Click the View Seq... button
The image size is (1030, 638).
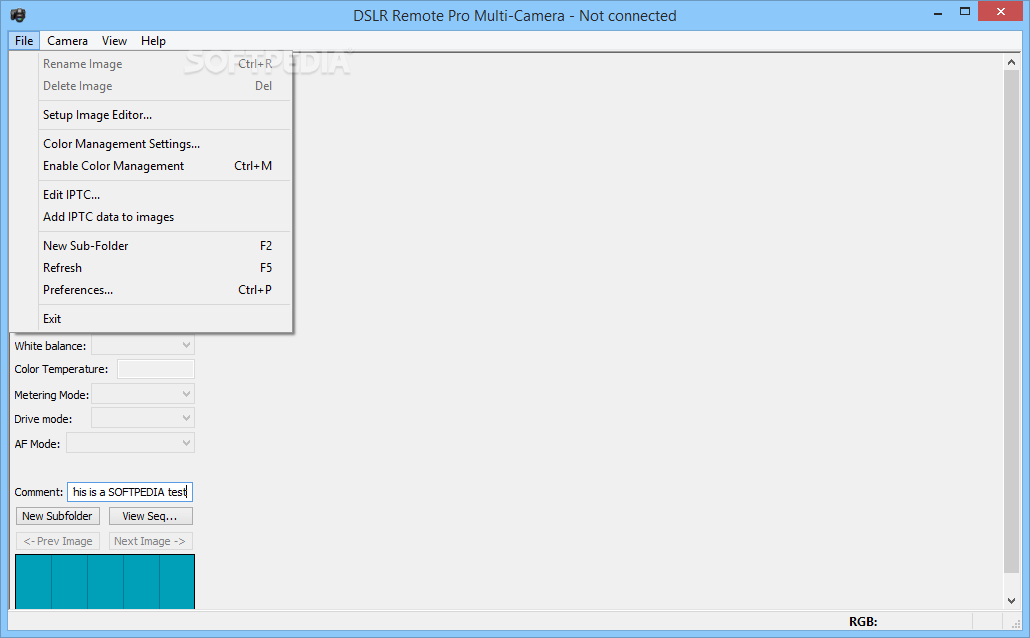tap(150, 516)
